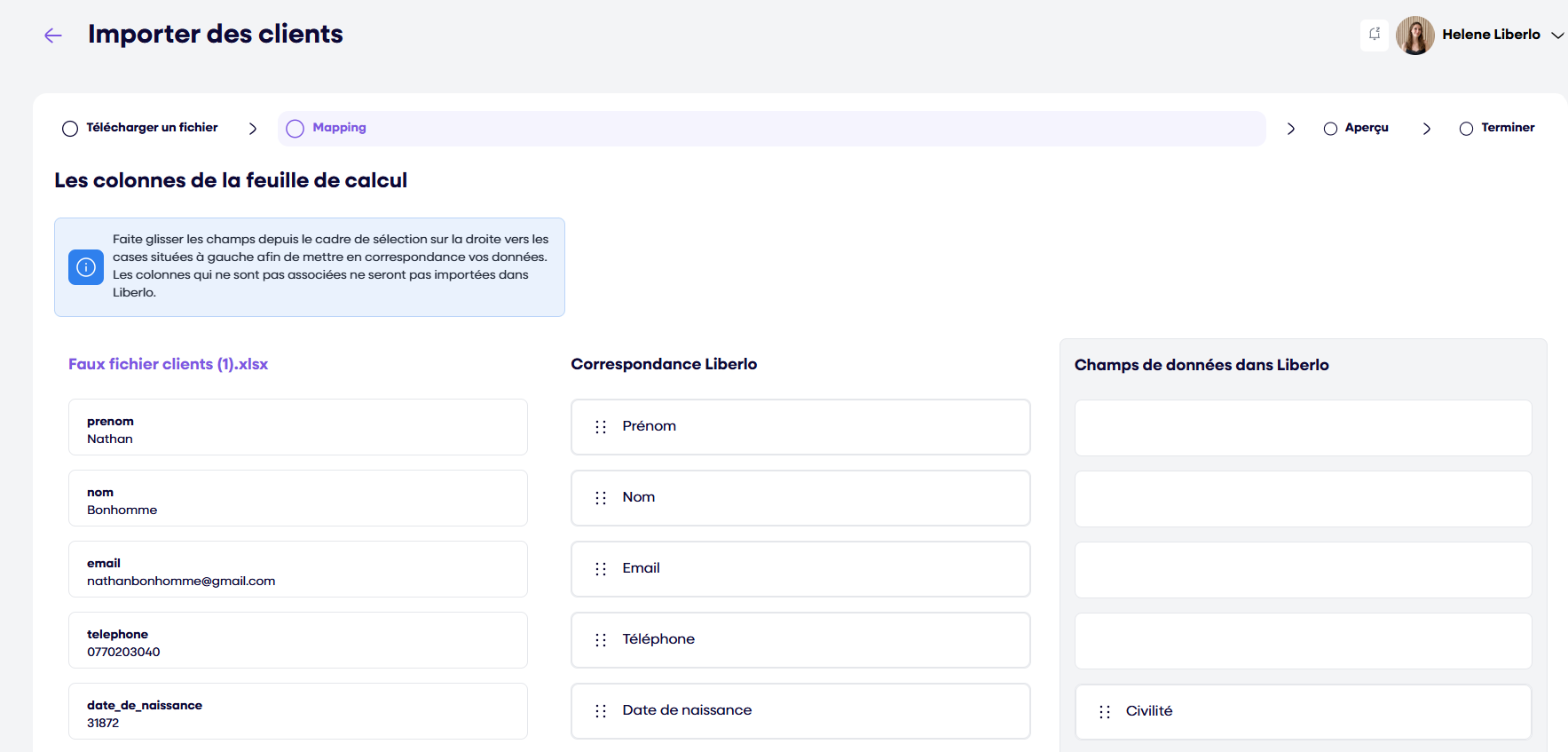The height and width of the screenshot is (752, 1568).
Task: Grab the drag handle next to Date de naissance
Action: [601, 711]
